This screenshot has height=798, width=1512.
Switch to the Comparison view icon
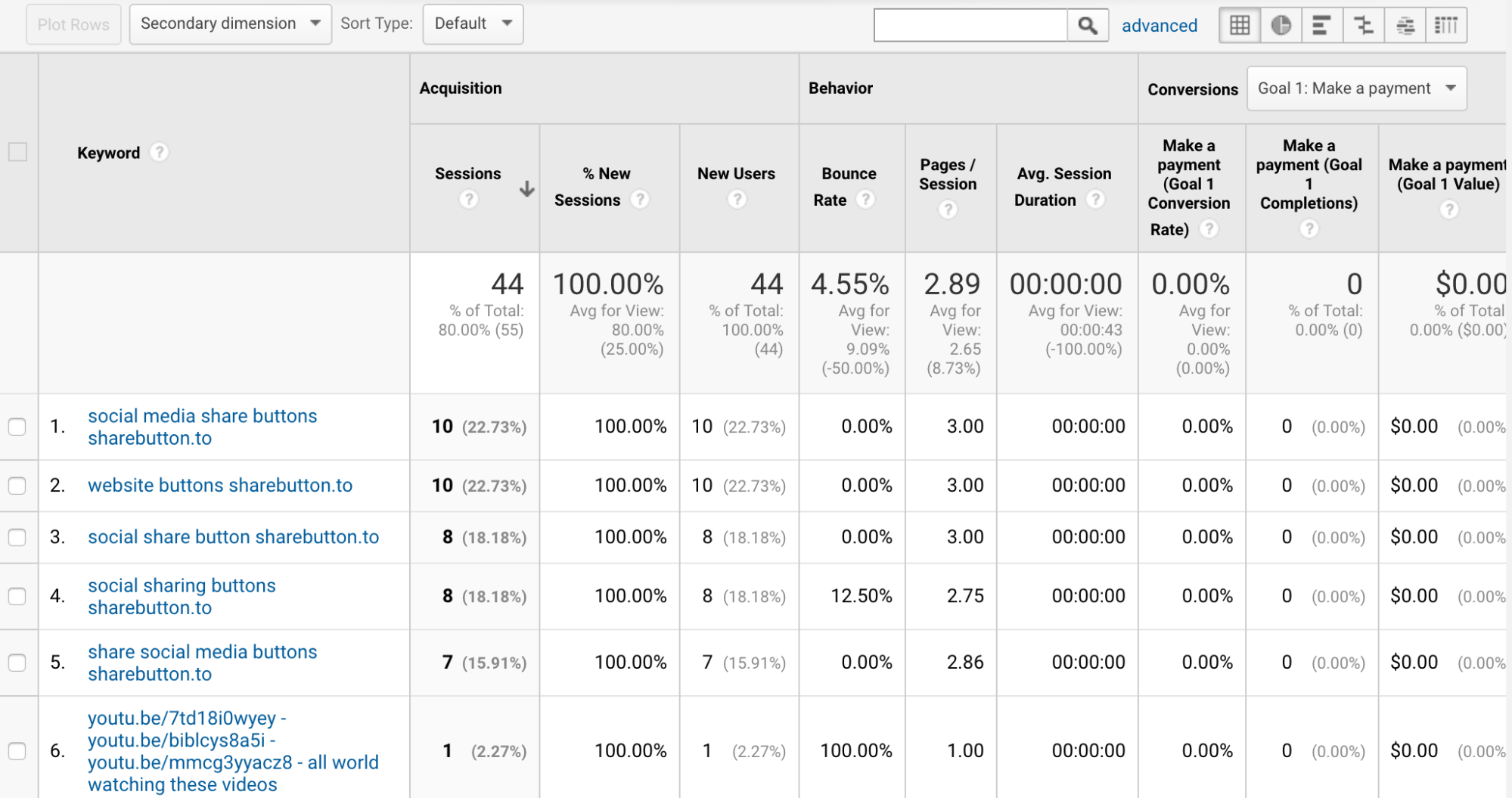pos(1364,25)
